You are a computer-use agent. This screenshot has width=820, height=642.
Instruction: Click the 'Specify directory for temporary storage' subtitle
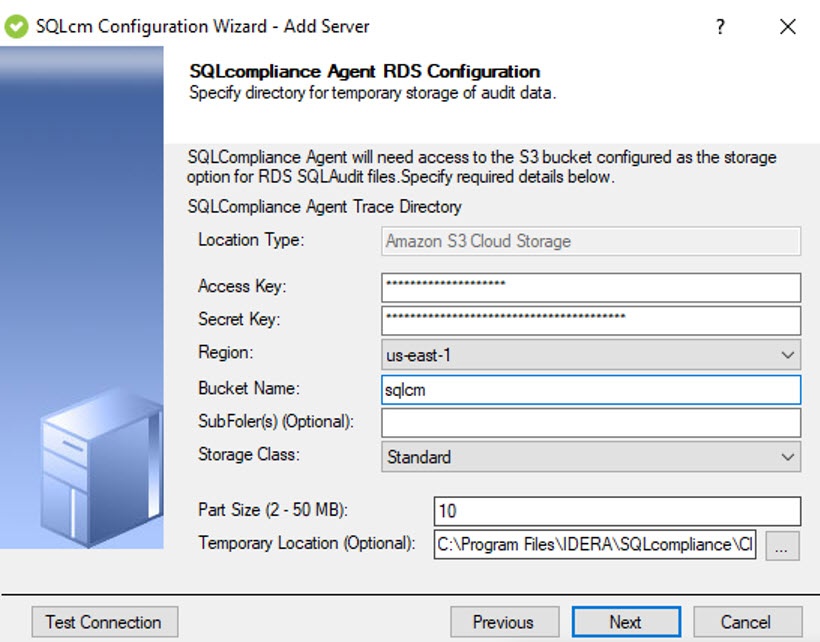pyautogui.click(x=372, y=93)
